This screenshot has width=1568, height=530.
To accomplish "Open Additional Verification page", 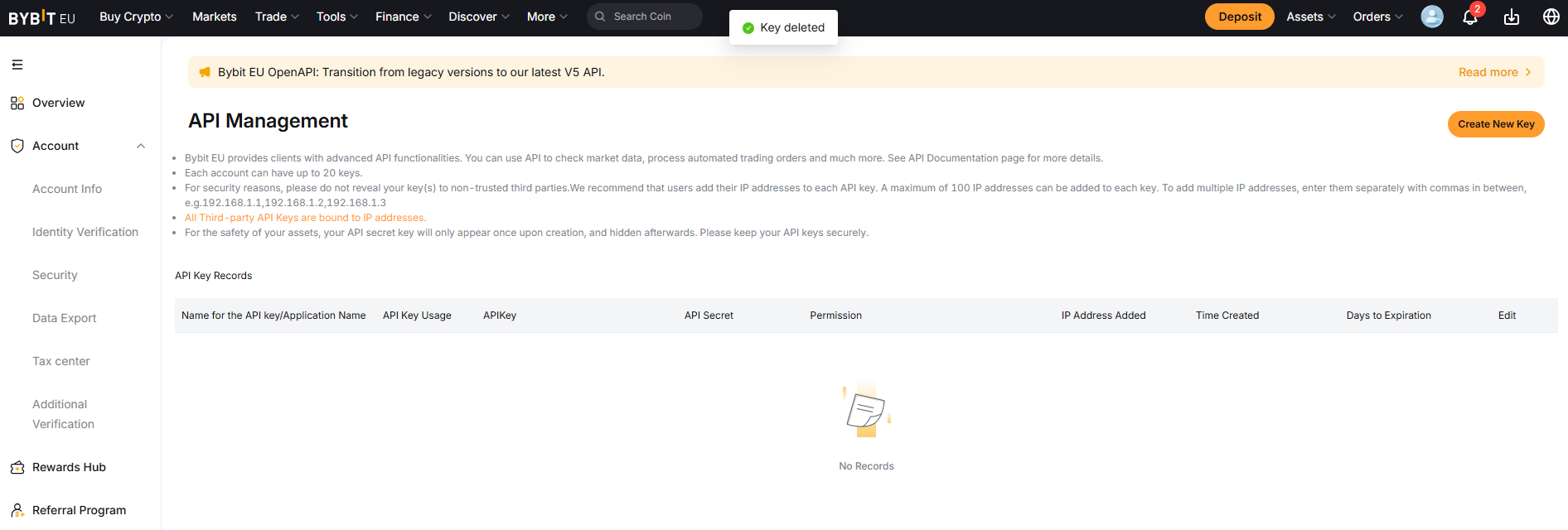I will pos(63,414).
